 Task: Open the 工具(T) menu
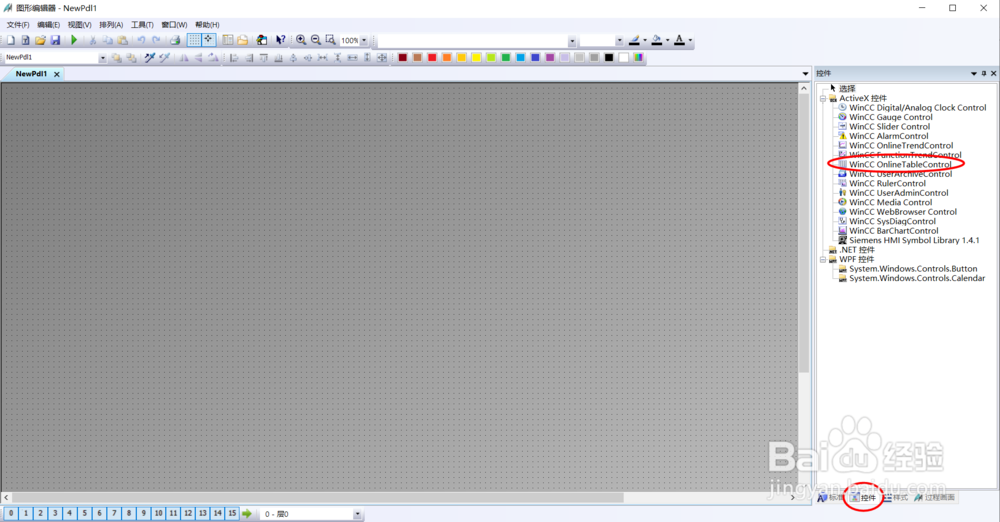142,25
